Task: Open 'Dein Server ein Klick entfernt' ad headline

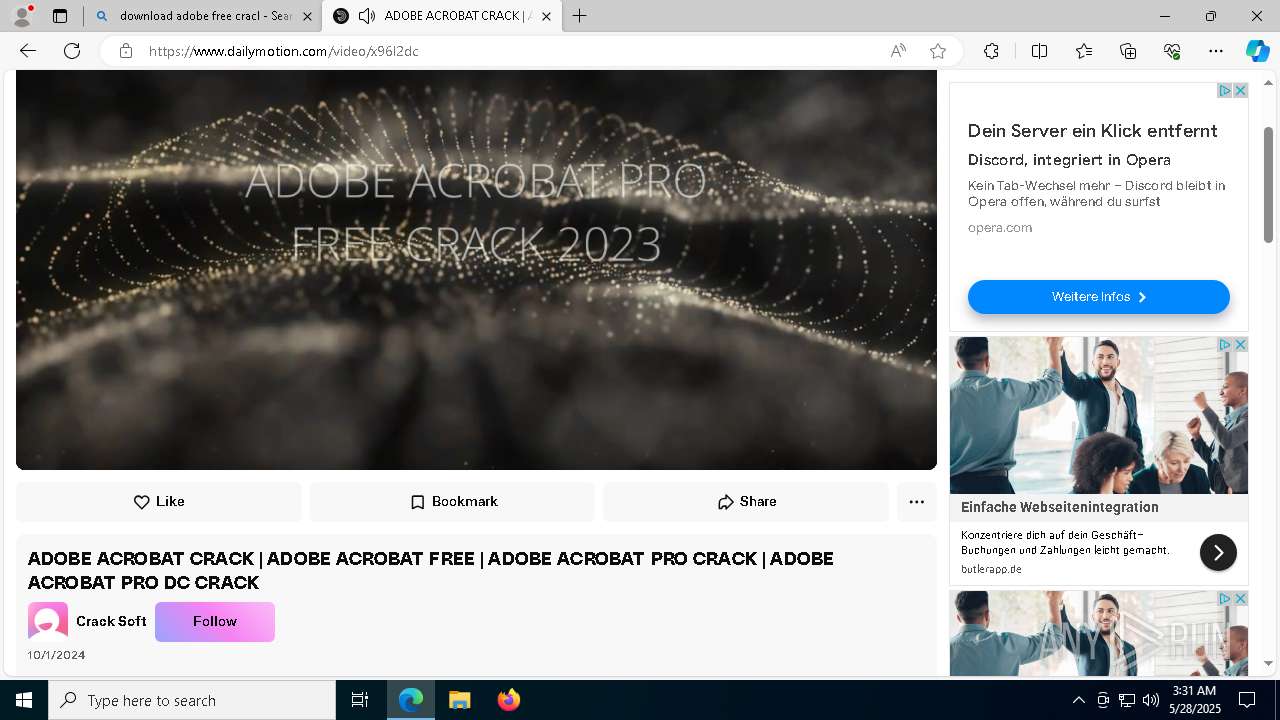Action: (1092, 131)
